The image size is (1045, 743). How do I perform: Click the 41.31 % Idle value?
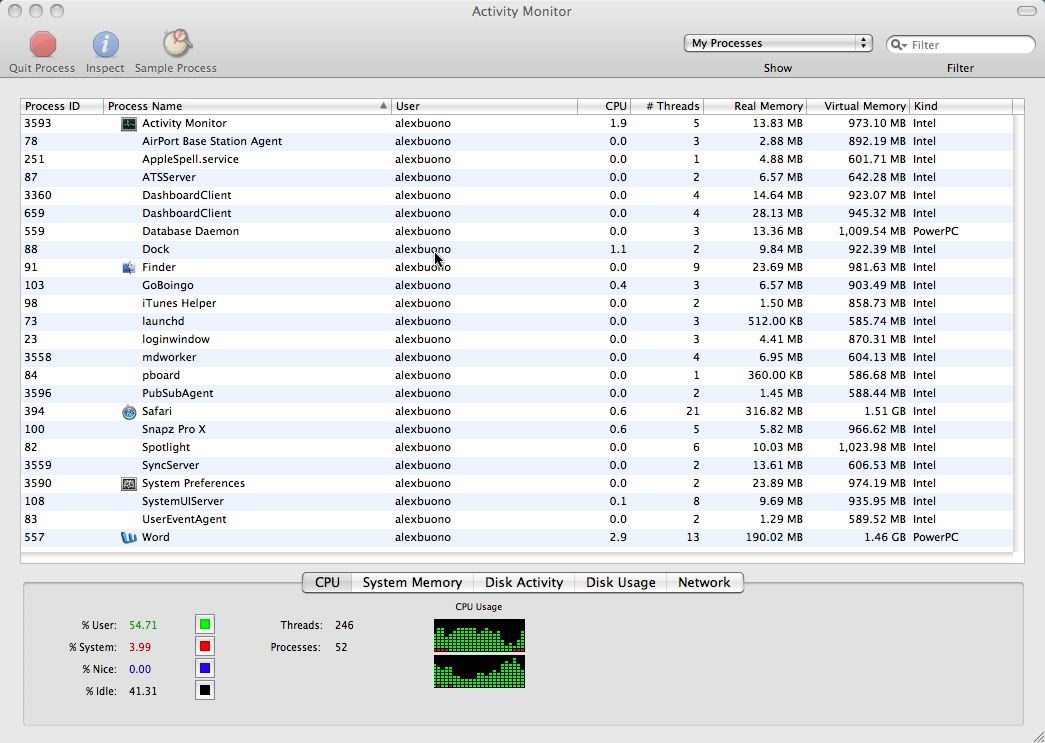[x=143, y=691]
